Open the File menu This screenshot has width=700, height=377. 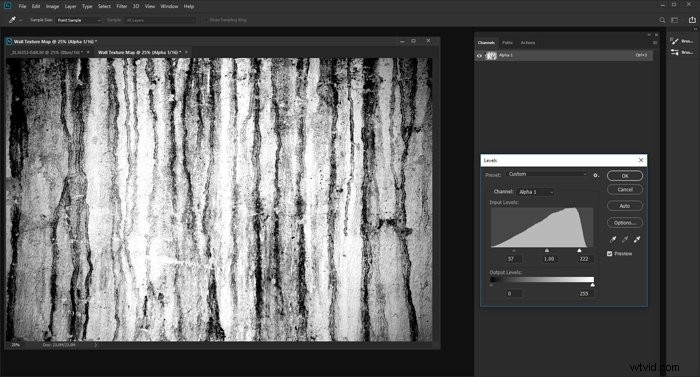[22, 6]
